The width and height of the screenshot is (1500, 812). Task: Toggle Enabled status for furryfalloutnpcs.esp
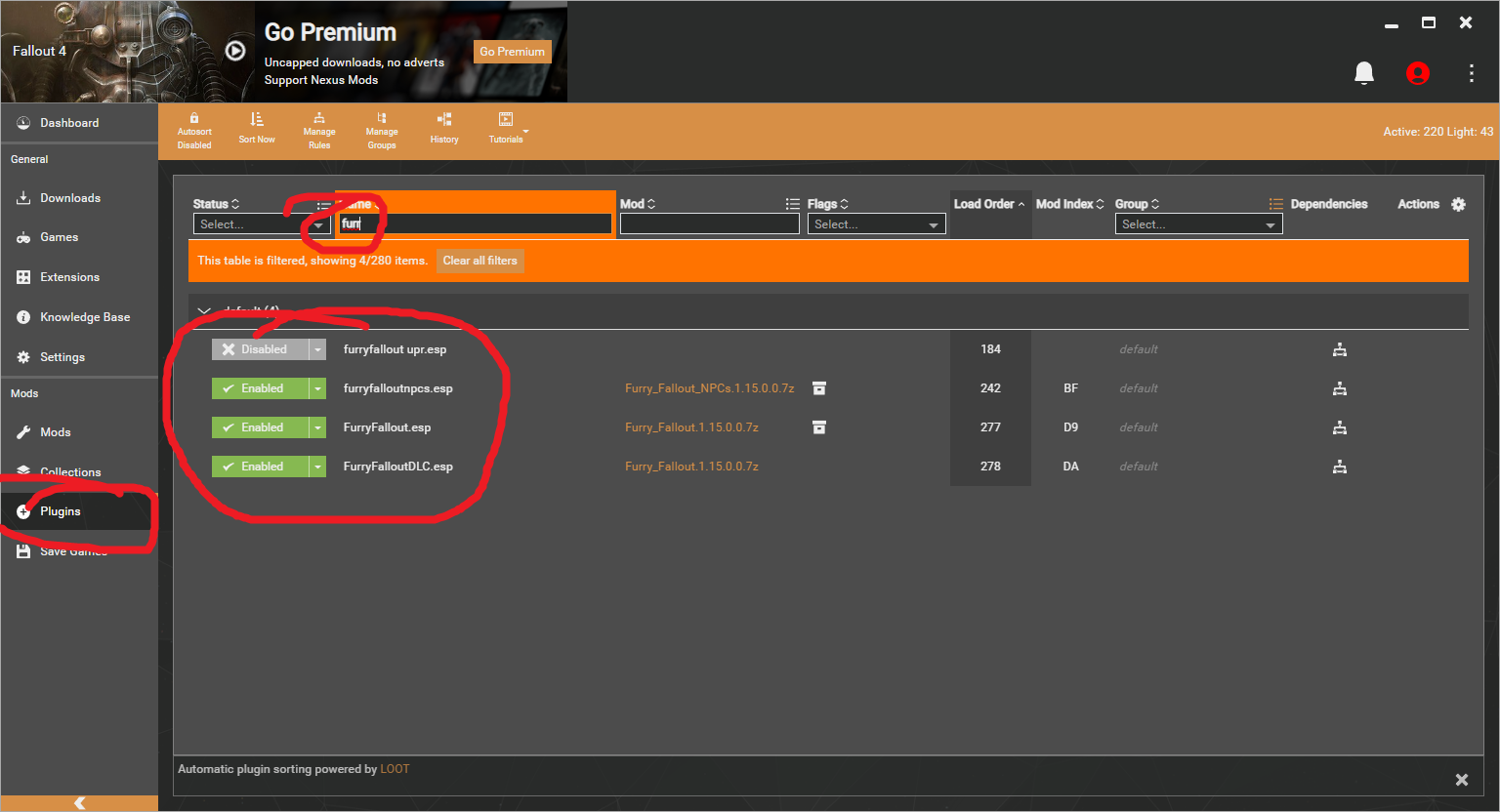(260, 388)
